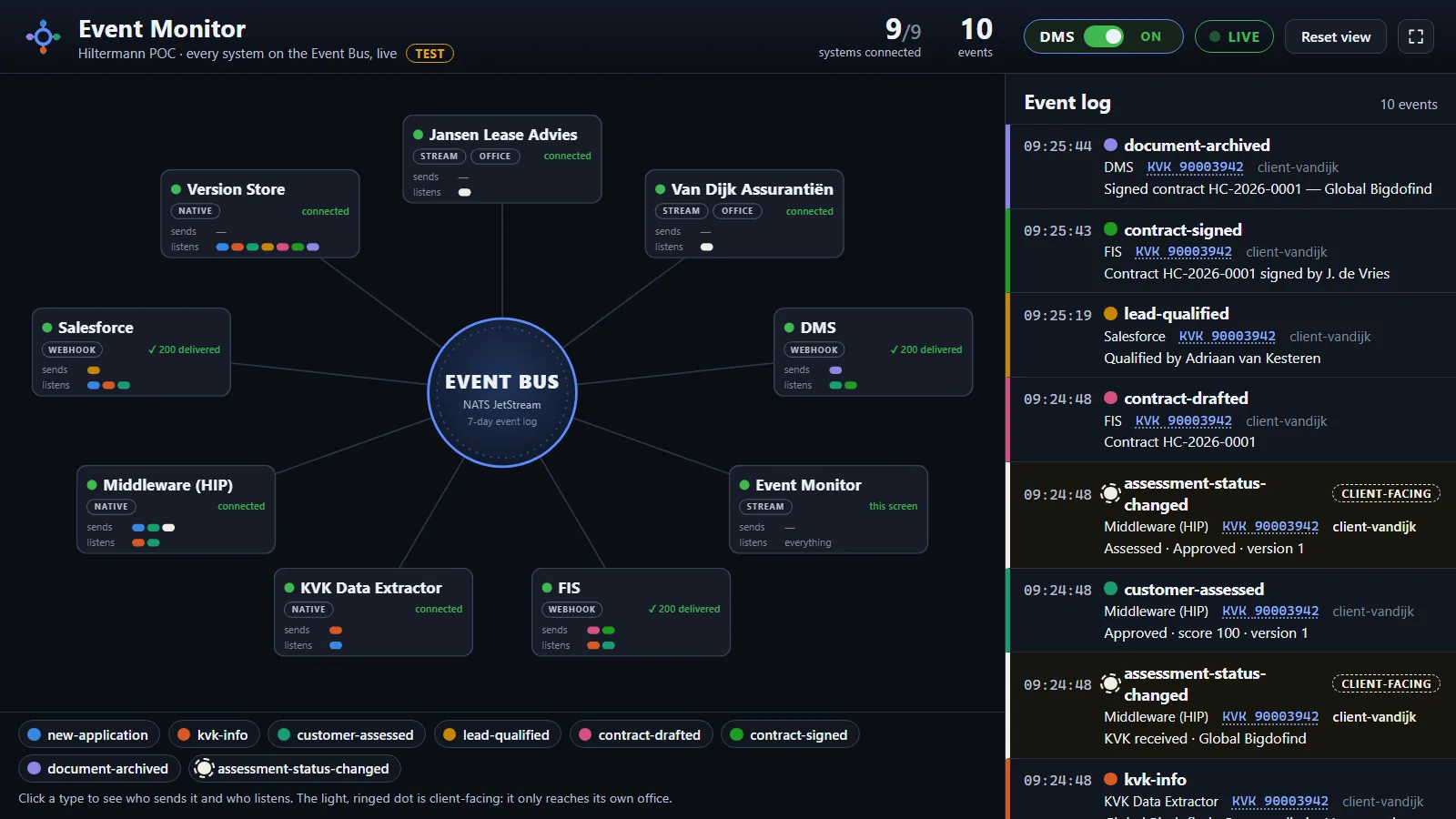1456x819 pixels.
Task: Filter by assessment-status-changed event type
Action: click(x=294, y=768)
